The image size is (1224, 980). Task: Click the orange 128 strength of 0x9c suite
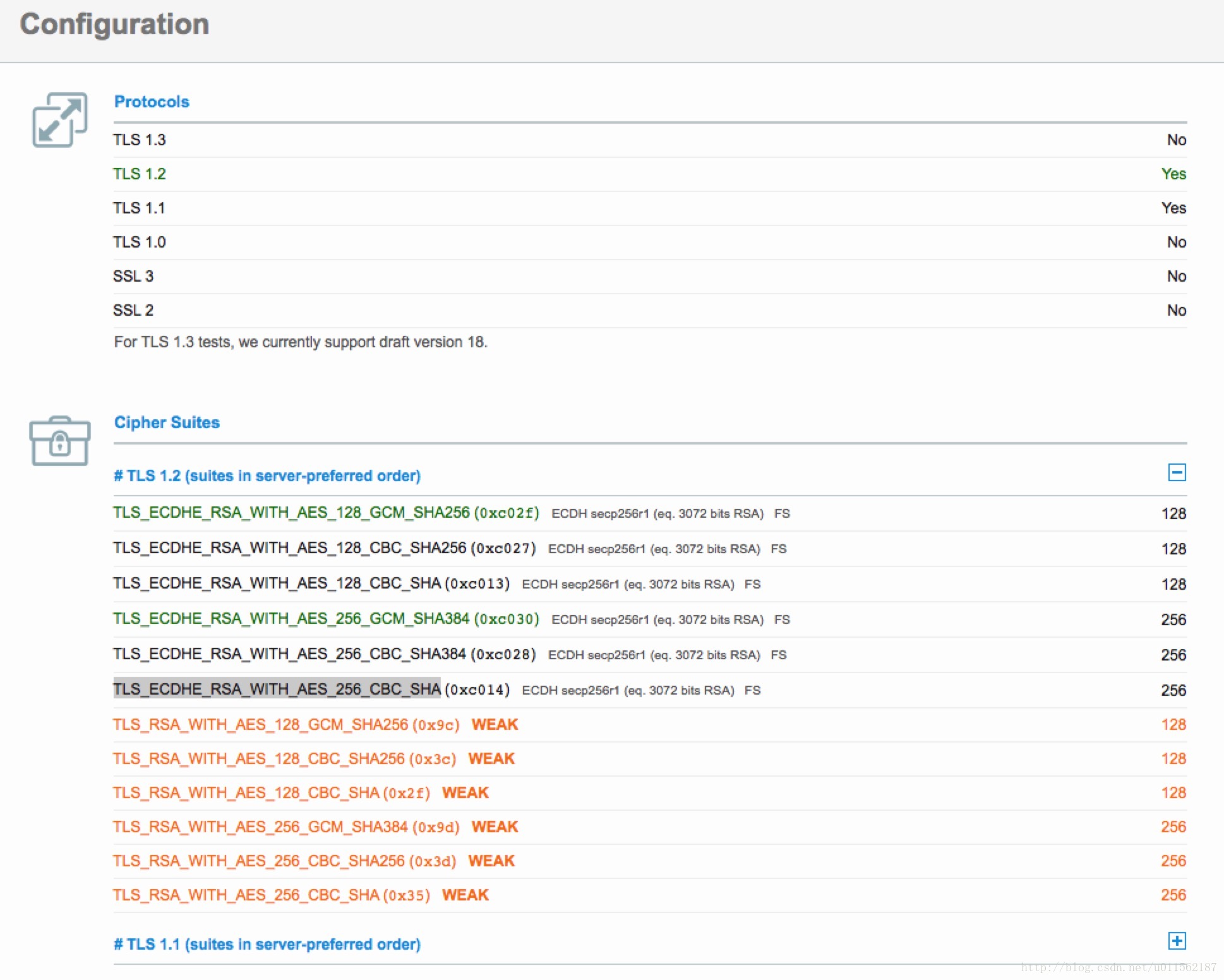(1173, 725)
